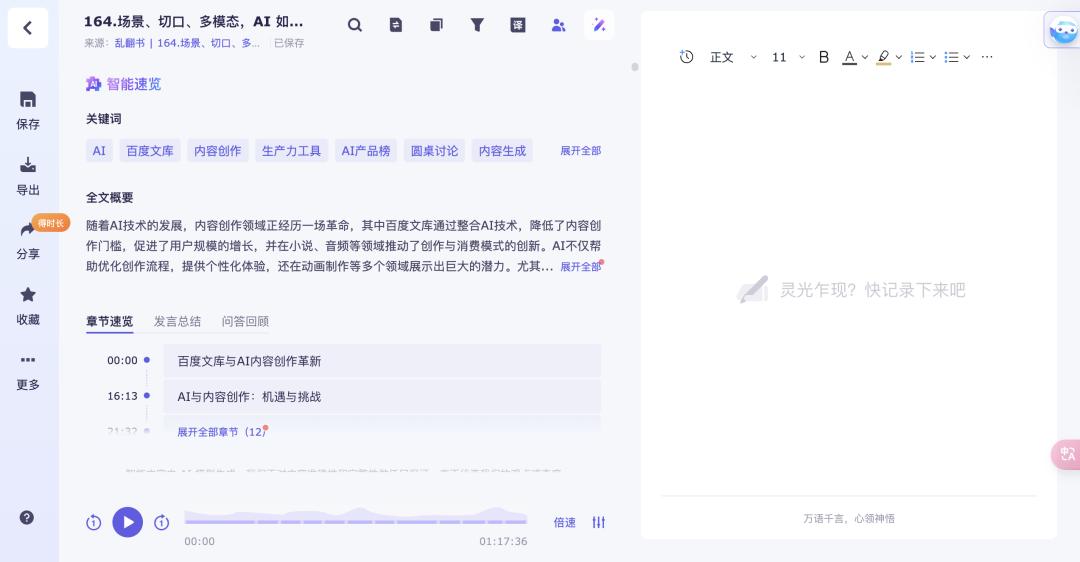
Task: Click the speaker people icon
Action: pos(559,25)
